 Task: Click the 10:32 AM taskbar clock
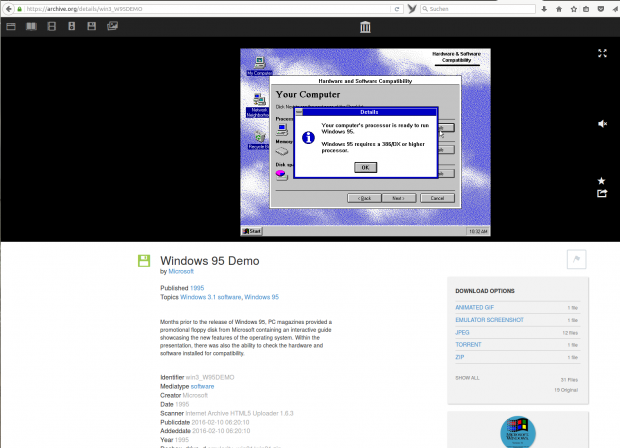478,231
